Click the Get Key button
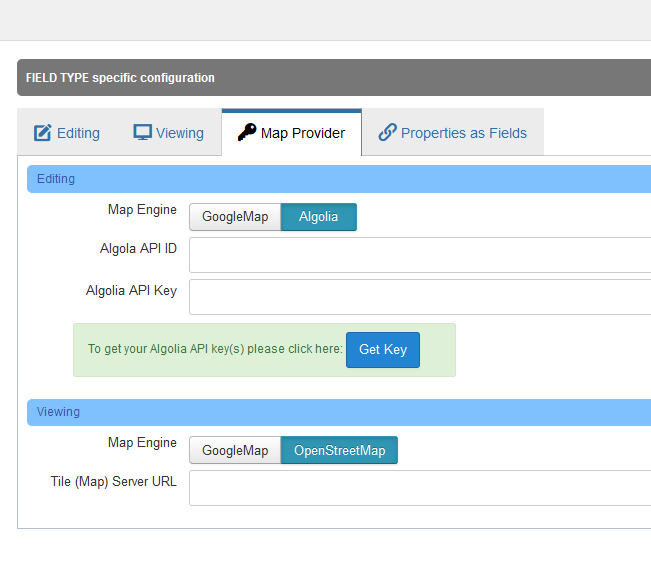 (383, 350)
